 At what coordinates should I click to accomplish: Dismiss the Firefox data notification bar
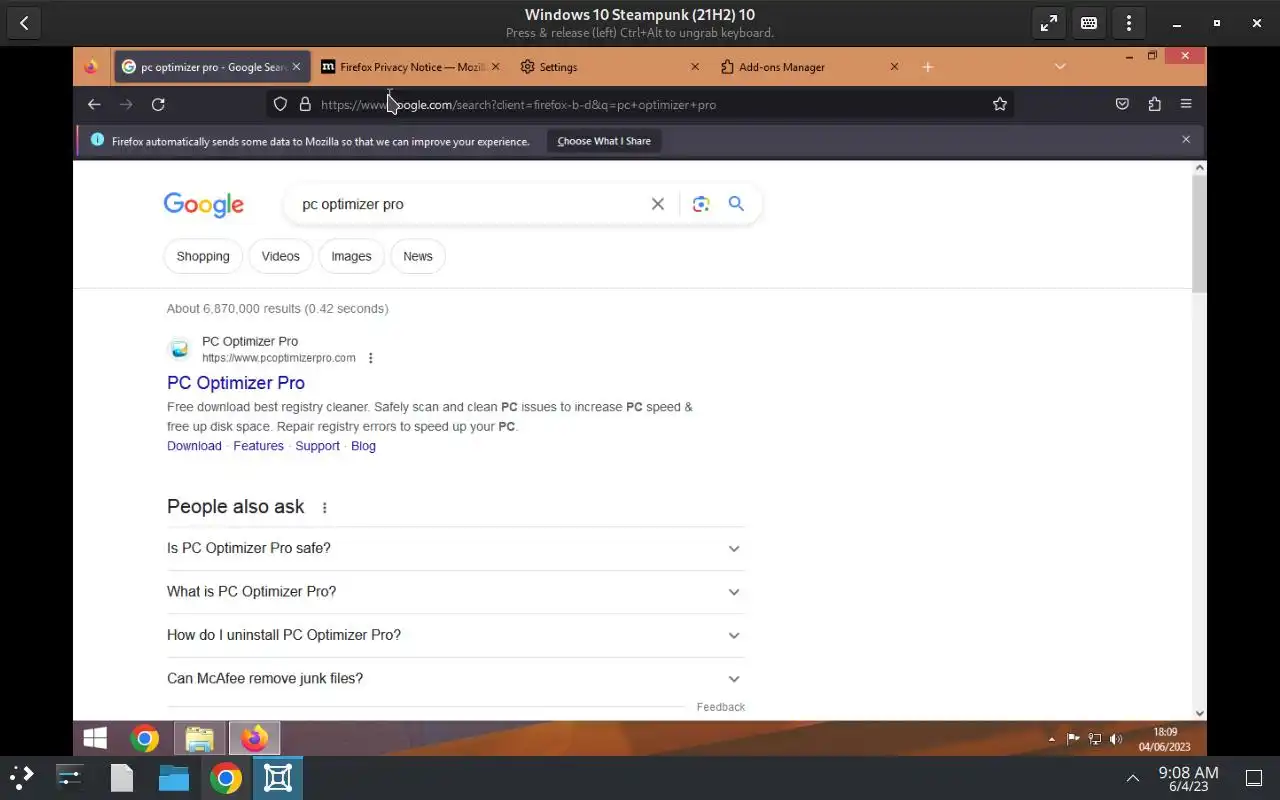(x=1186, y=140)
